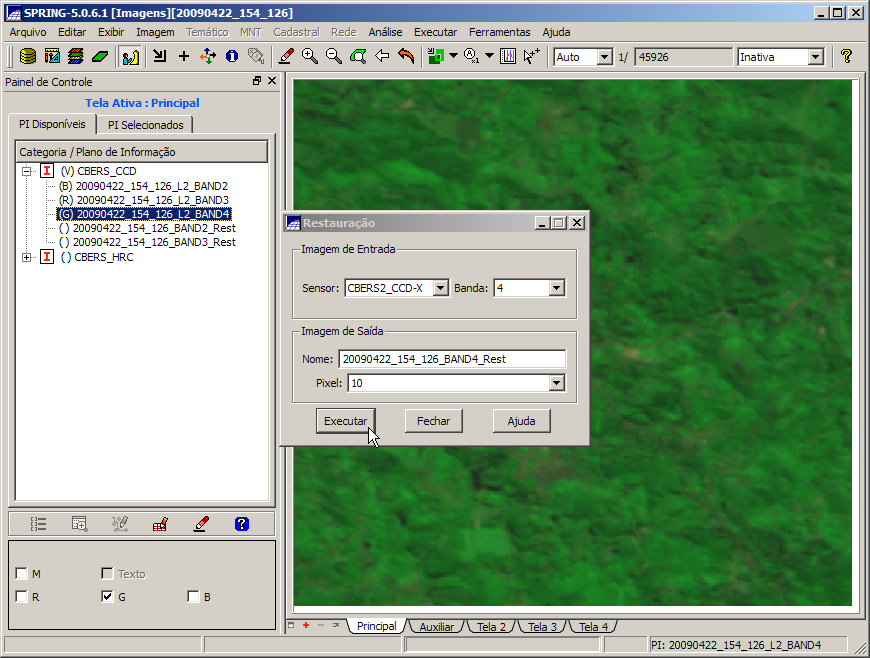Open the Pixel size dropdown

[x=557, y=383]
